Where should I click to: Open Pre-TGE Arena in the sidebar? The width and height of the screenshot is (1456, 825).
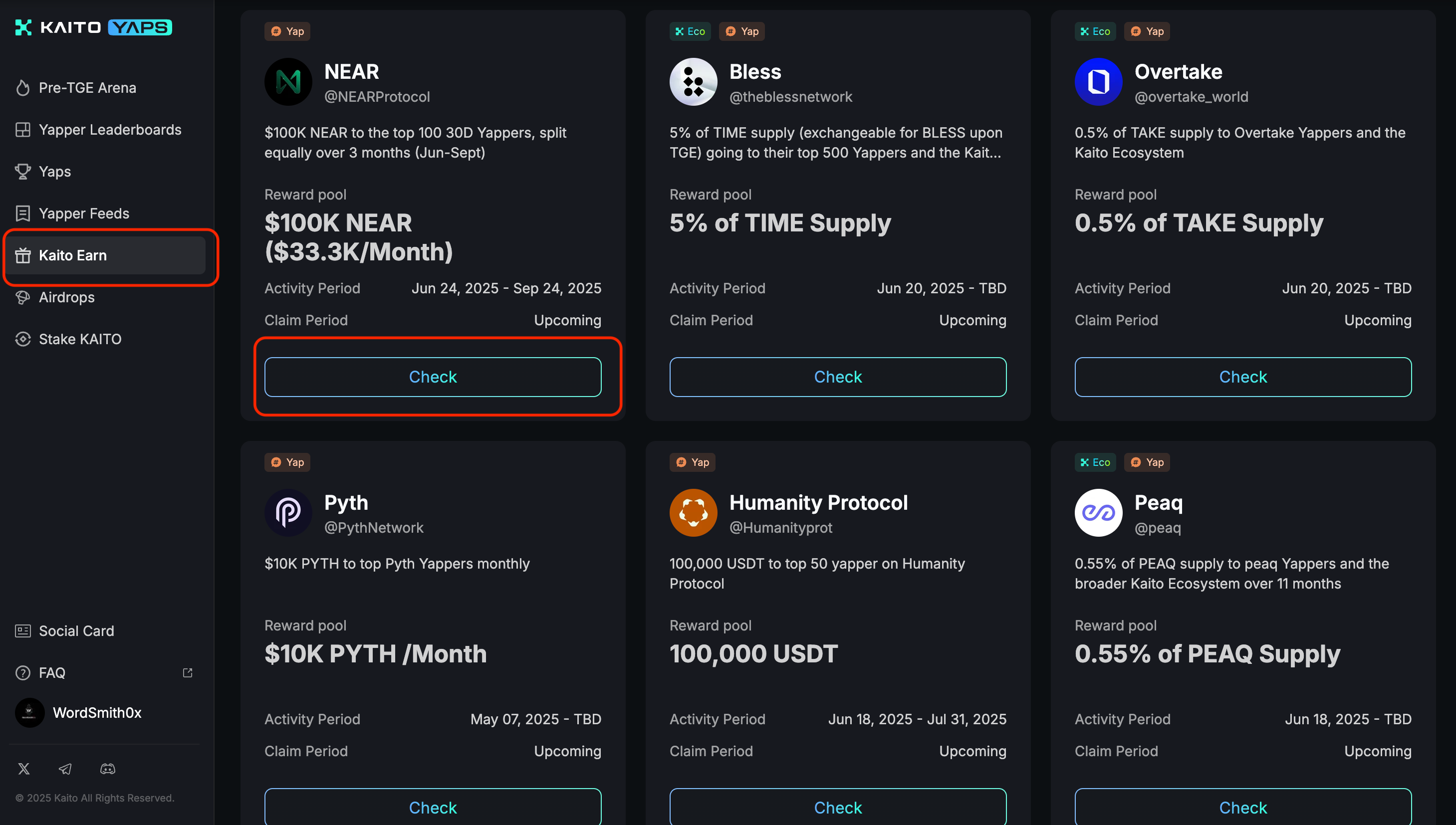(x=87, y=88)
